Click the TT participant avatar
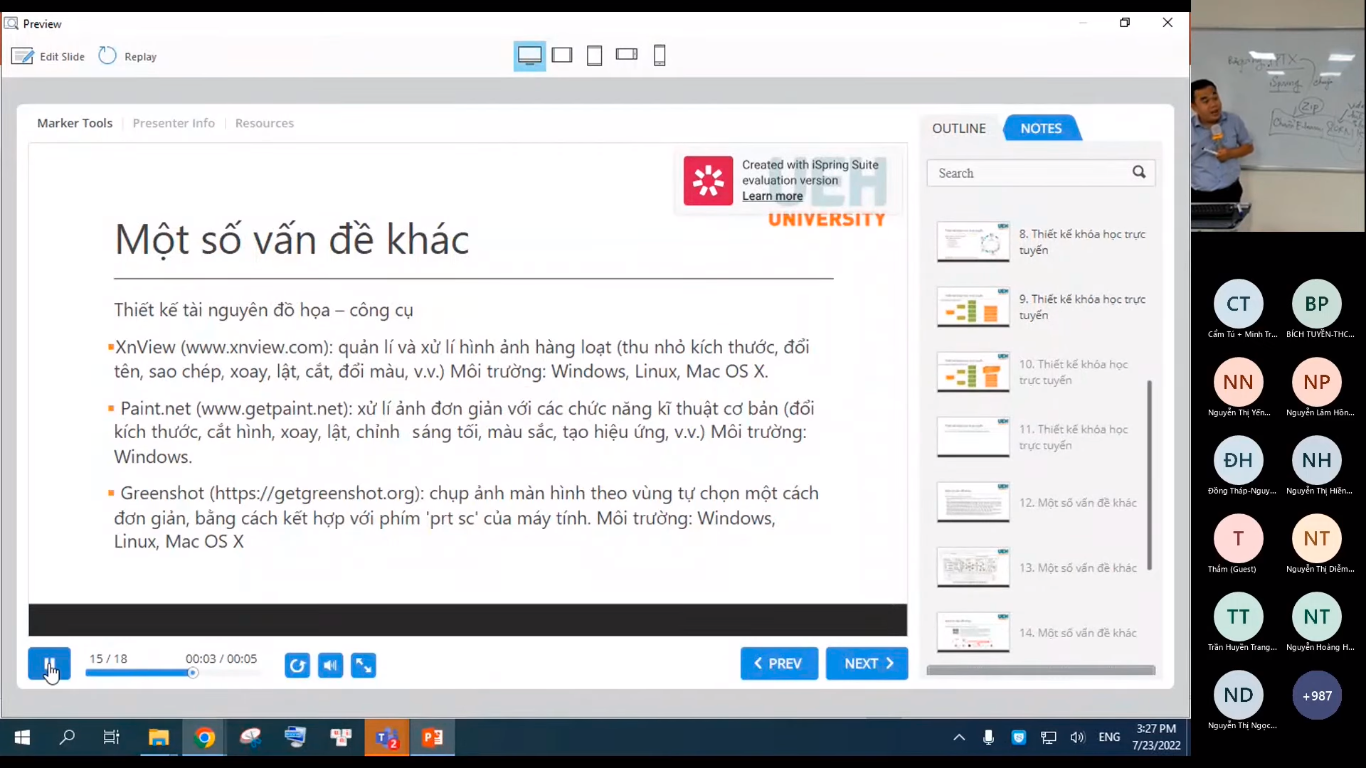The width and height of the screenshot is (1366, 768). click(1238, 617)
